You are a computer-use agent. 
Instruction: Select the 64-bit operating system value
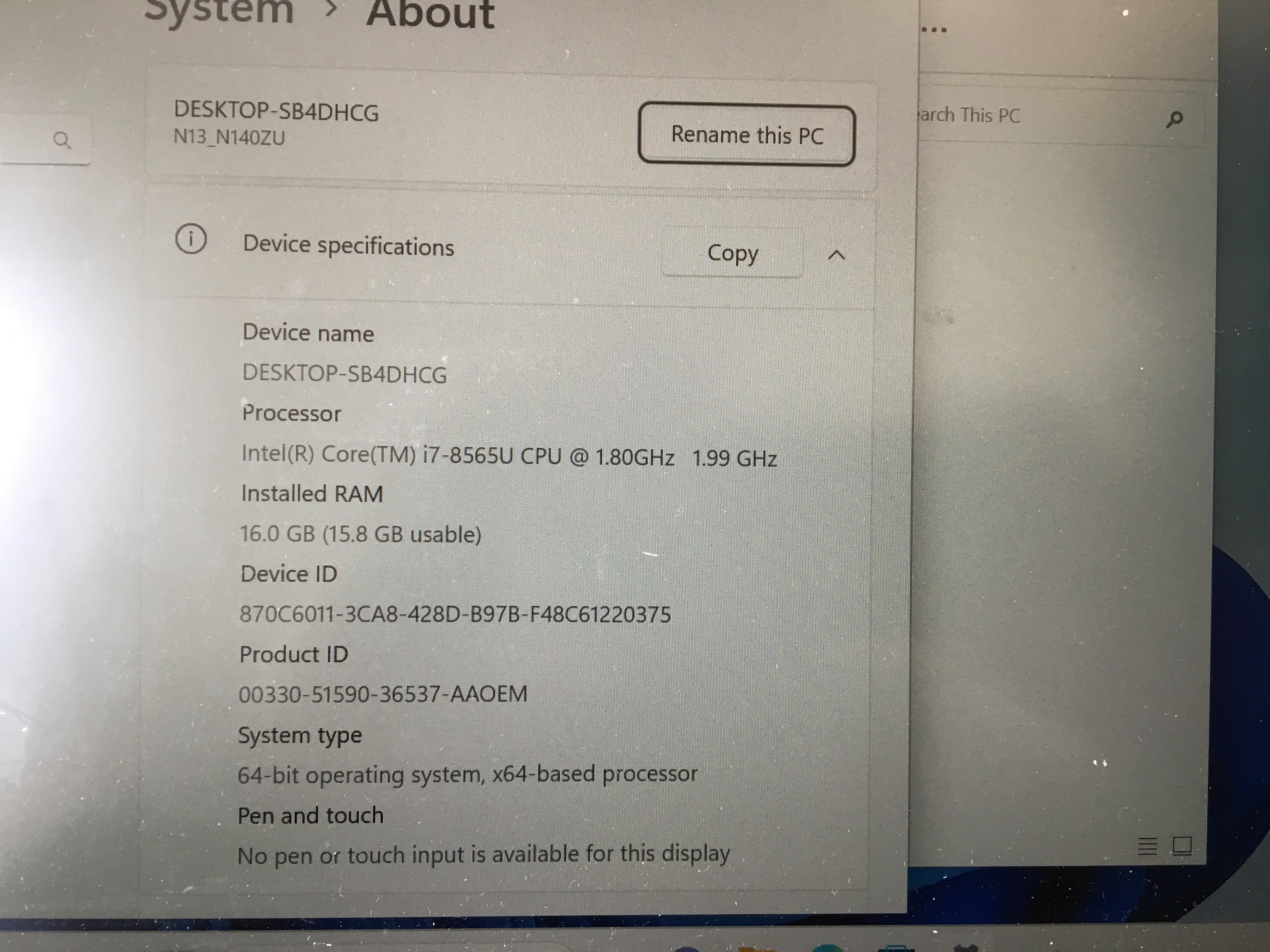(x=468, y=775)
